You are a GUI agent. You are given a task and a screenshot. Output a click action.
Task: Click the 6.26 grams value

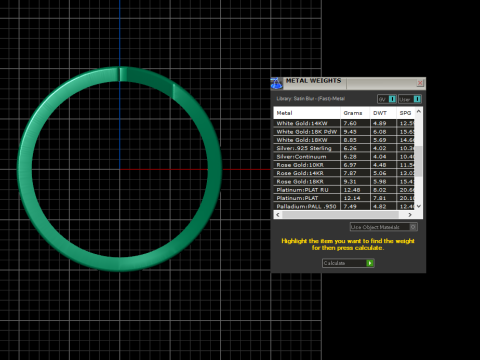click(x=350, y=148)
